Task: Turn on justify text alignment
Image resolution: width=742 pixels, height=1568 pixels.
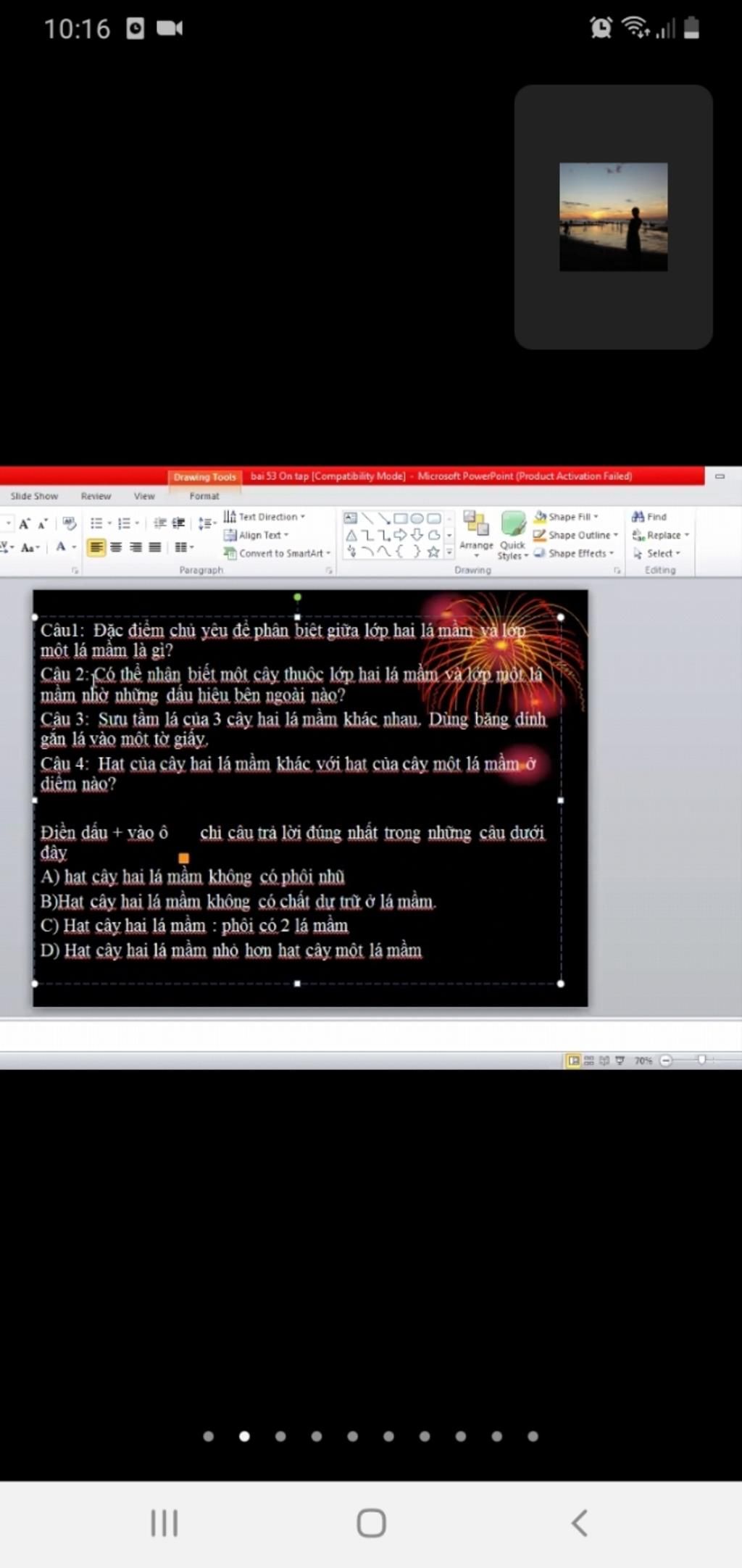Action: click(x=154, y=547)
